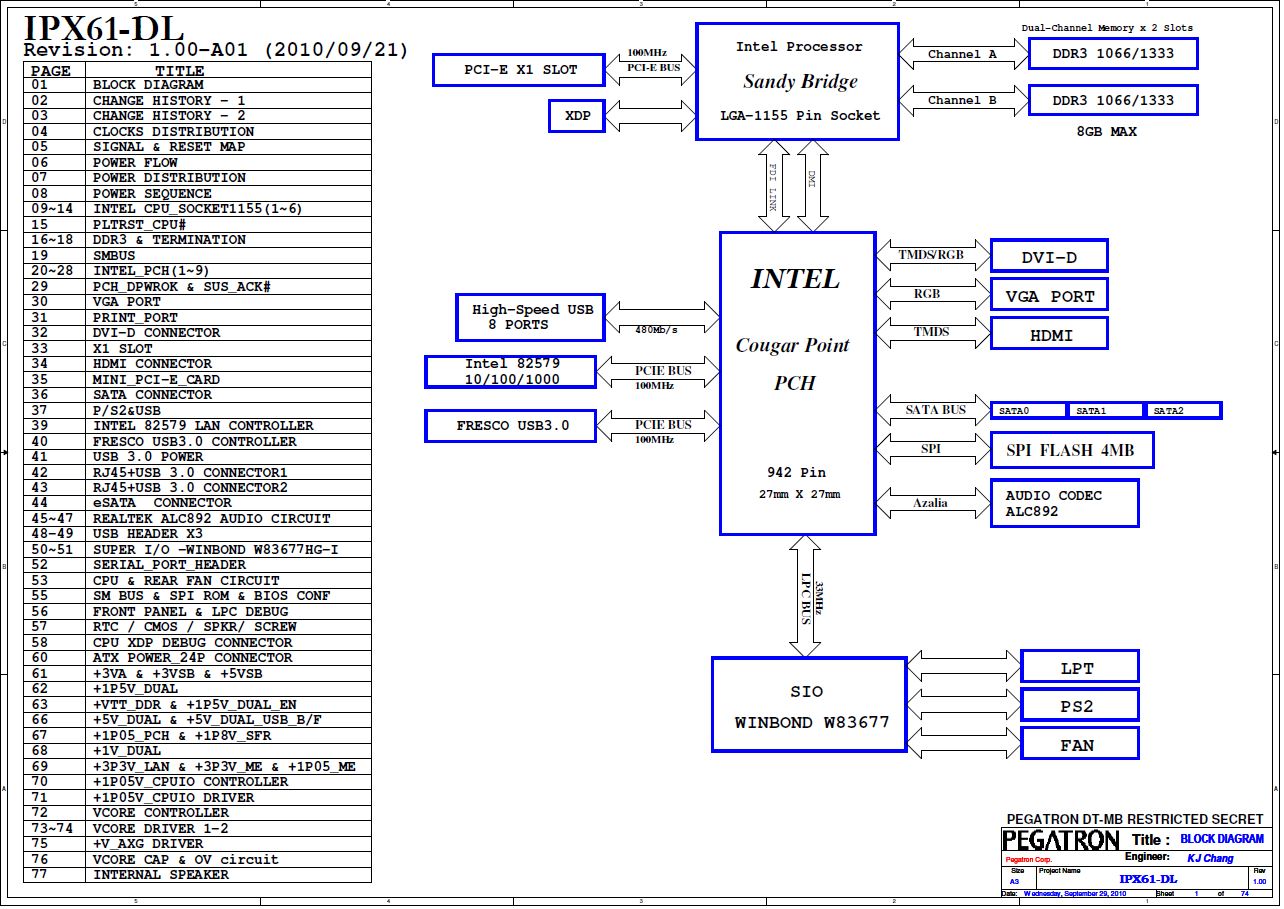Select the XDP box

(577, 116)
